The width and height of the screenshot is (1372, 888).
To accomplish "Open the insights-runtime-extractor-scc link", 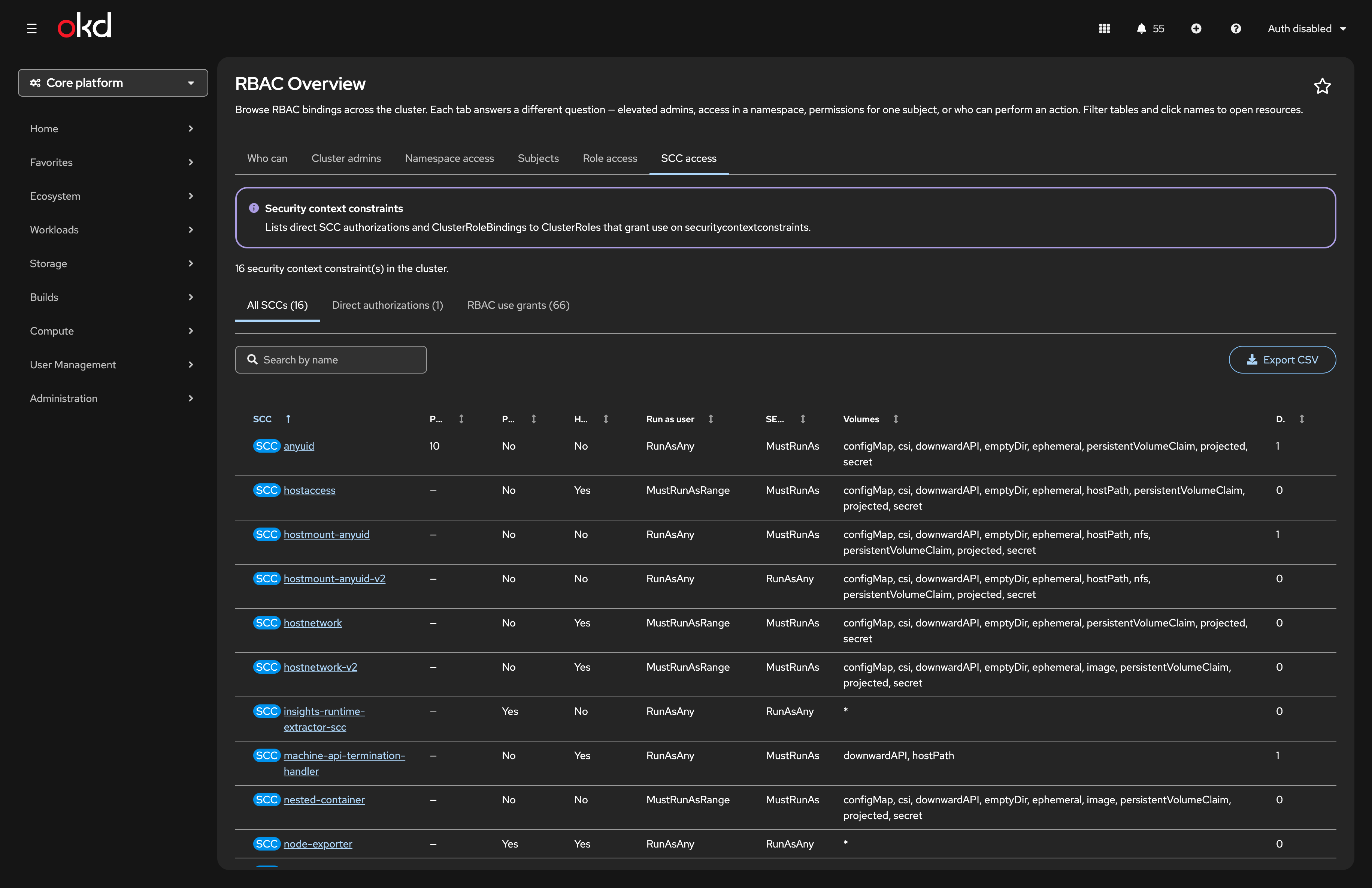I will 324,719.
